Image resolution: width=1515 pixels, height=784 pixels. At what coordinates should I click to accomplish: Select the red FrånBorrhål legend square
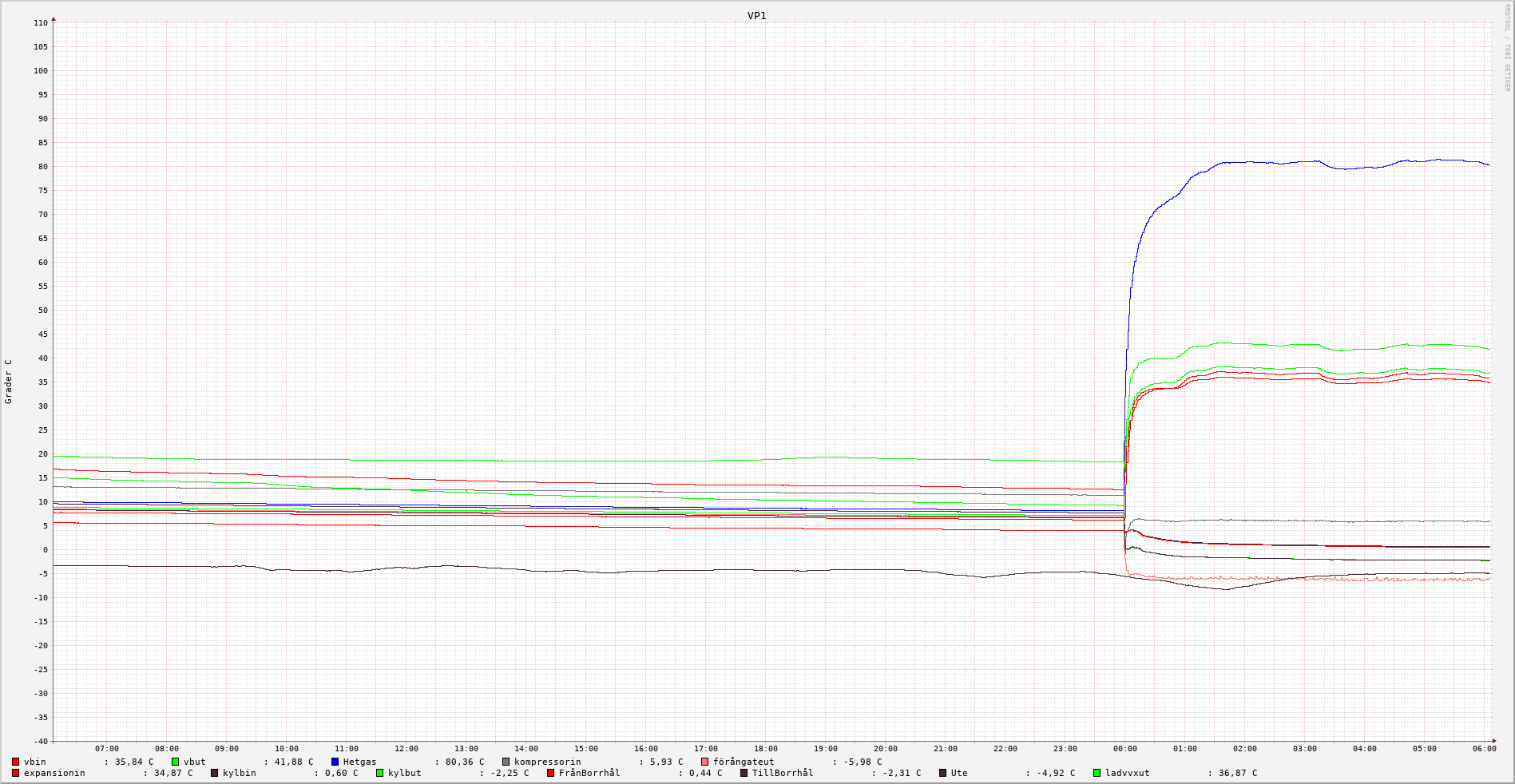(x=551, y=773)
